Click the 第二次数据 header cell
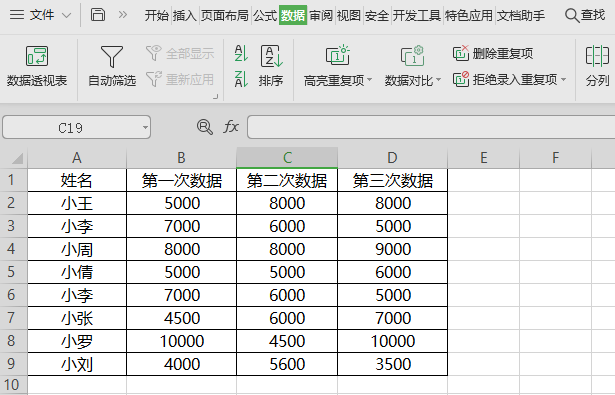The width and height of the screenshot is (615, 395). click(287, 180)
